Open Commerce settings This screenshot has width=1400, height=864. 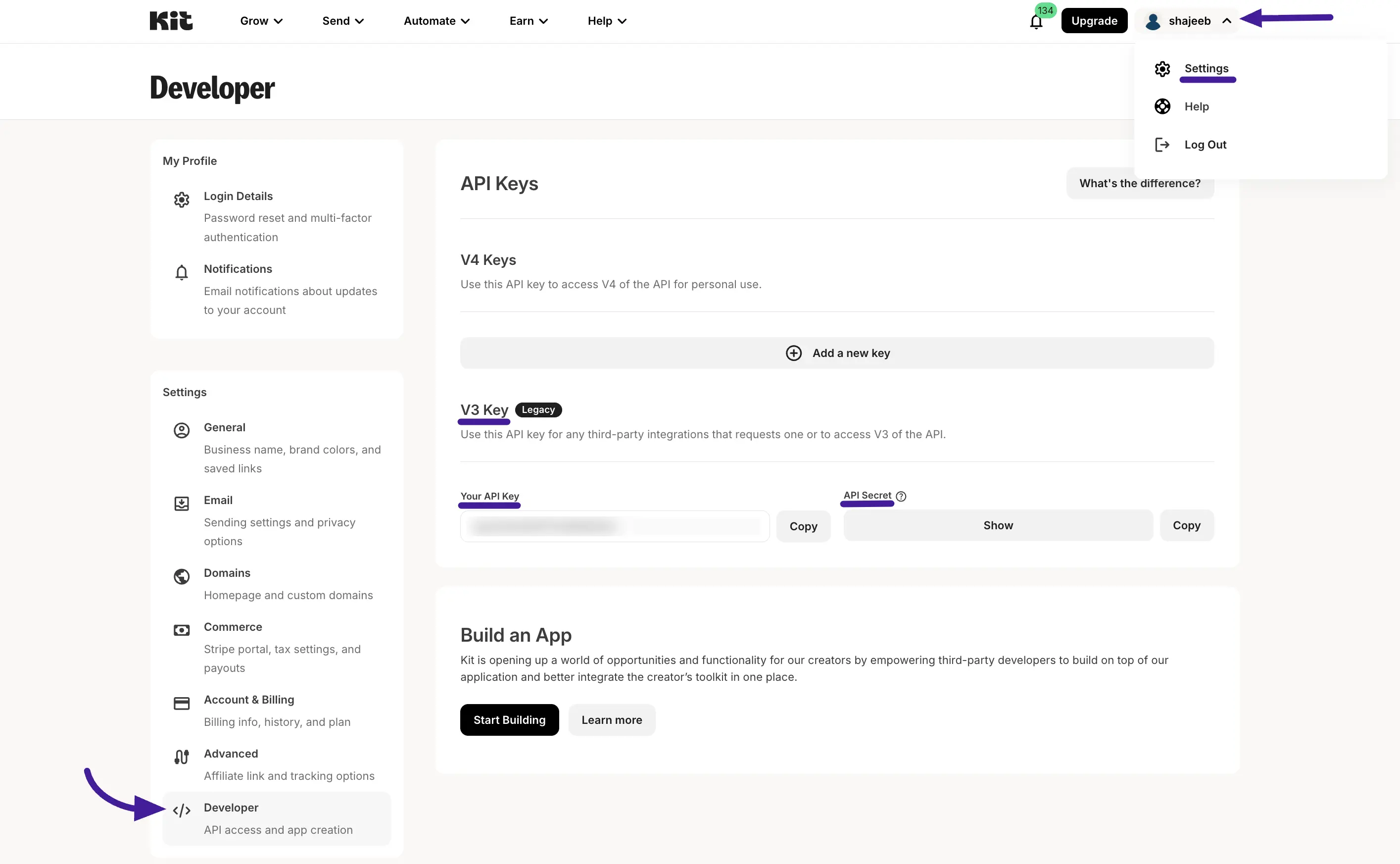coord(277,647)
